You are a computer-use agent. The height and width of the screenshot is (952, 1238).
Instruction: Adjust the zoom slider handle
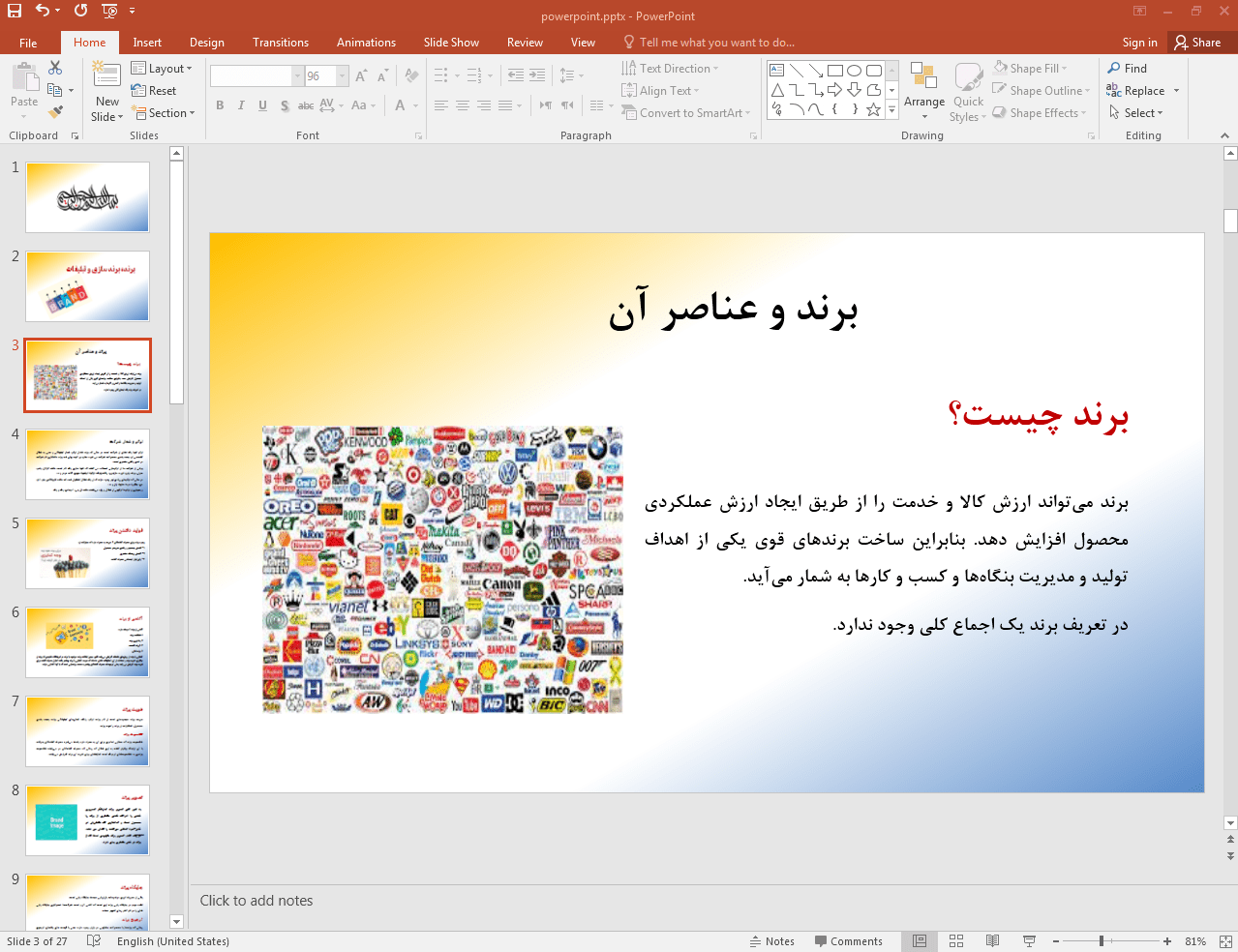1102,941
